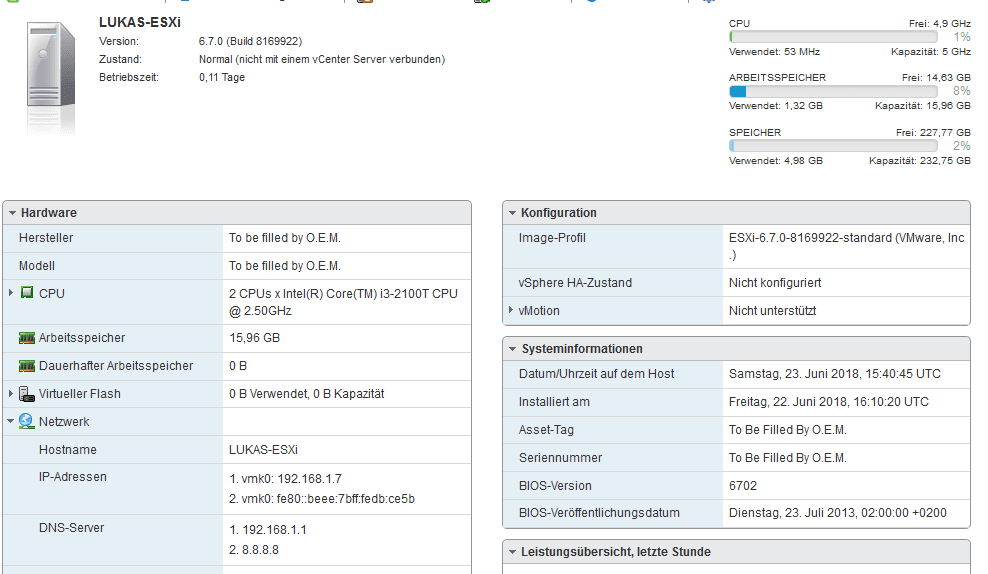Click Verwendet: 4,98 GB storage text
Image resolution: width=988 pixels, height=574 pixels.
(776, 161)
